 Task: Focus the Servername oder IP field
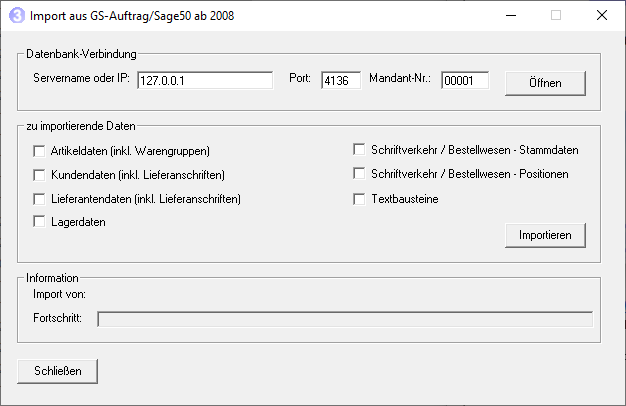point(205,81)
